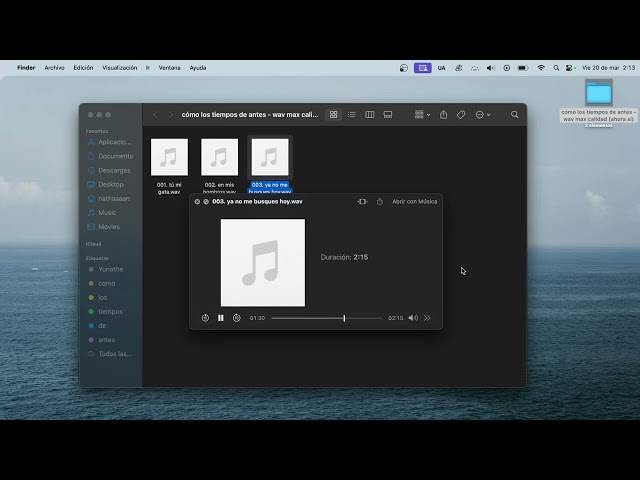Switch Finder to gallery view

388,115
